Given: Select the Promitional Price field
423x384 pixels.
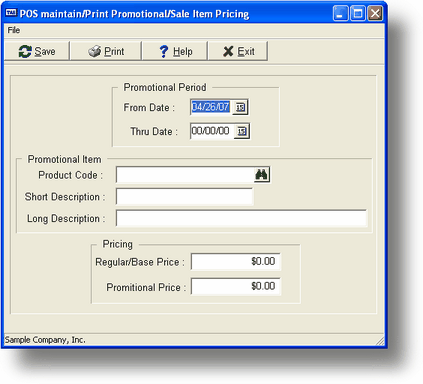Looking at the screenshot, I should [x=235, y=286].
